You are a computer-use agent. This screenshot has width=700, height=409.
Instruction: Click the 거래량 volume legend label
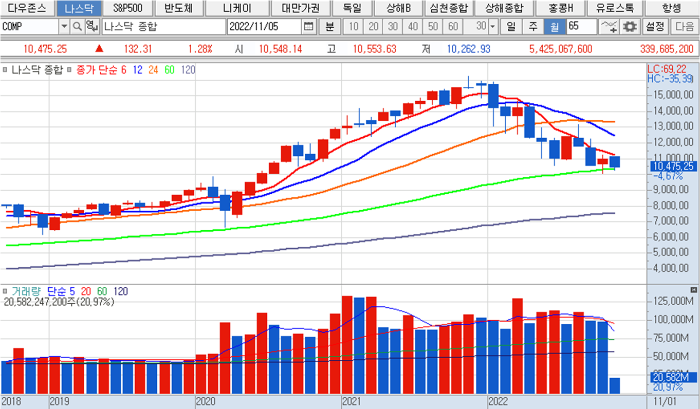tap(26, 291)
